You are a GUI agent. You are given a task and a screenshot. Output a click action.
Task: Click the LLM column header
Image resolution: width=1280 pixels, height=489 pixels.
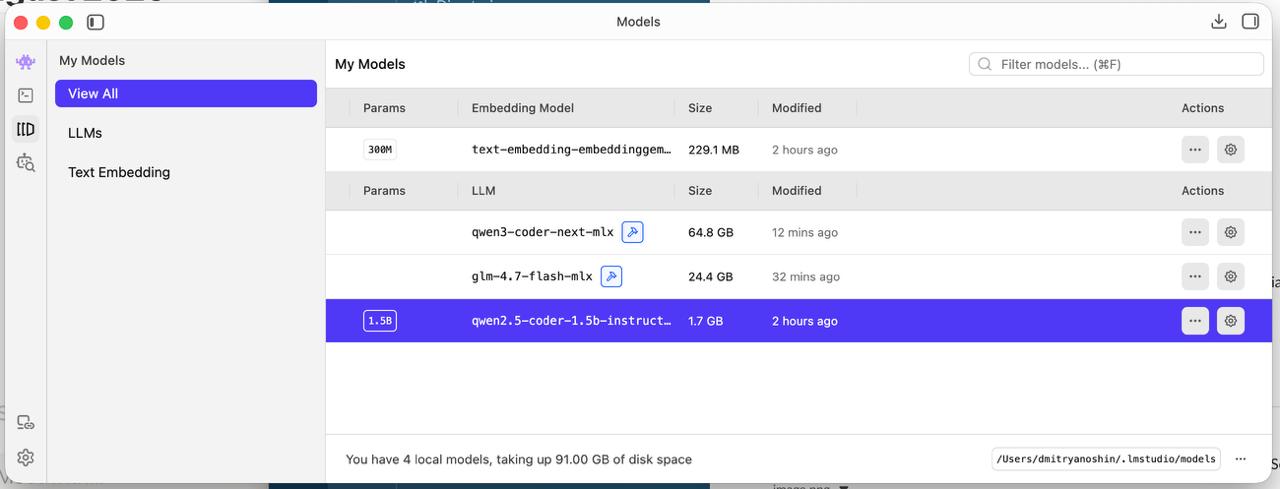483,190
